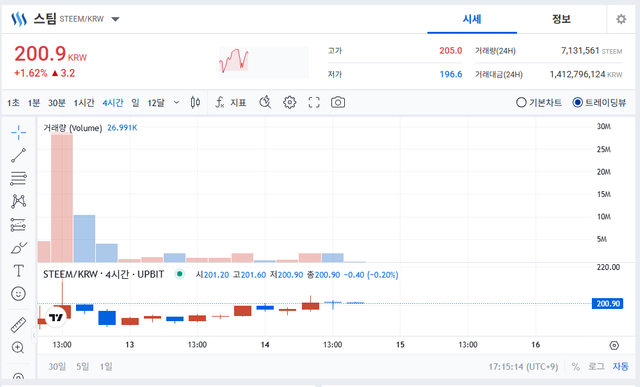
Task: Click the Steem coin logo
Action: (x=19, y=19)
